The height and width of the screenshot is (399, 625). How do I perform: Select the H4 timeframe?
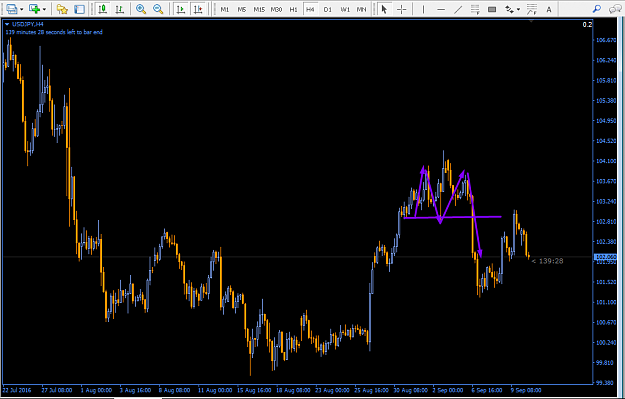310,9
